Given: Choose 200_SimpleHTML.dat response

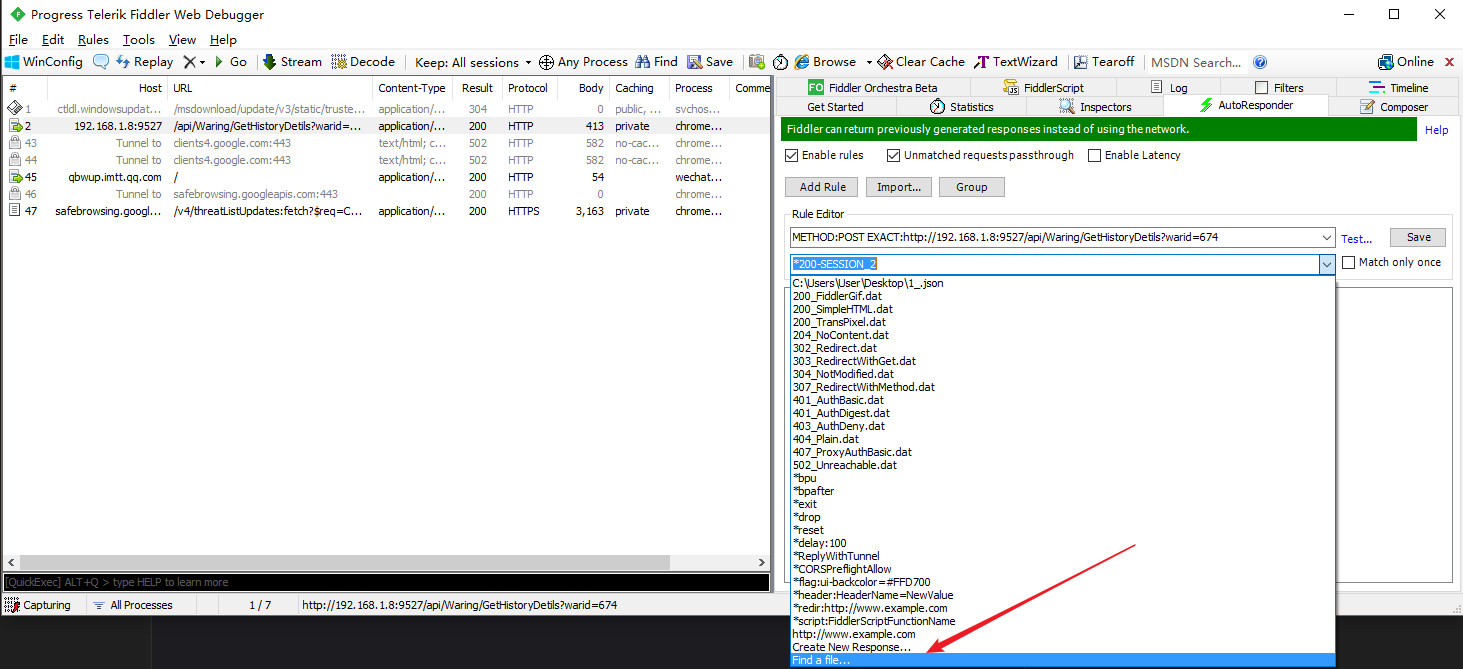Looking at the screenshot, I should coord(1062,309).
